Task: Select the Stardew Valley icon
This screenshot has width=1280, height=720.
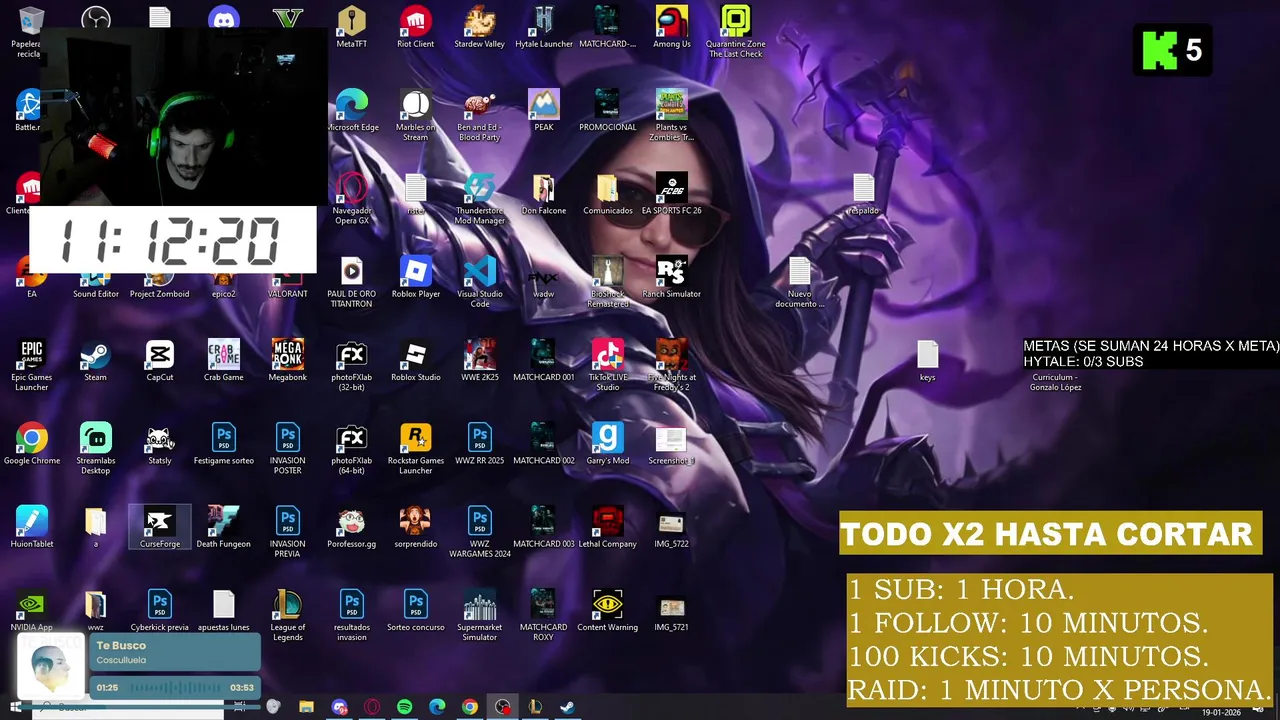Action: coord(479,27)
